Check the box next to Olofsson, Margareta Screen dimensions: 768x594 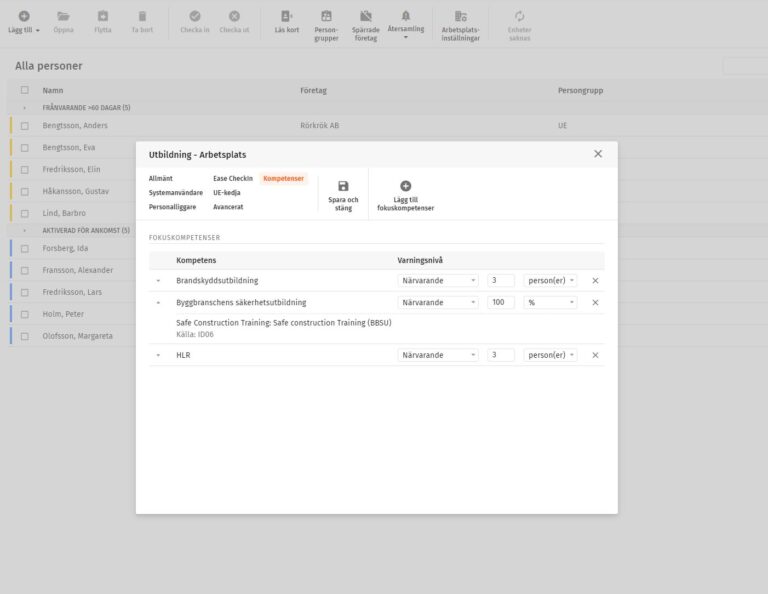(26, 336)
